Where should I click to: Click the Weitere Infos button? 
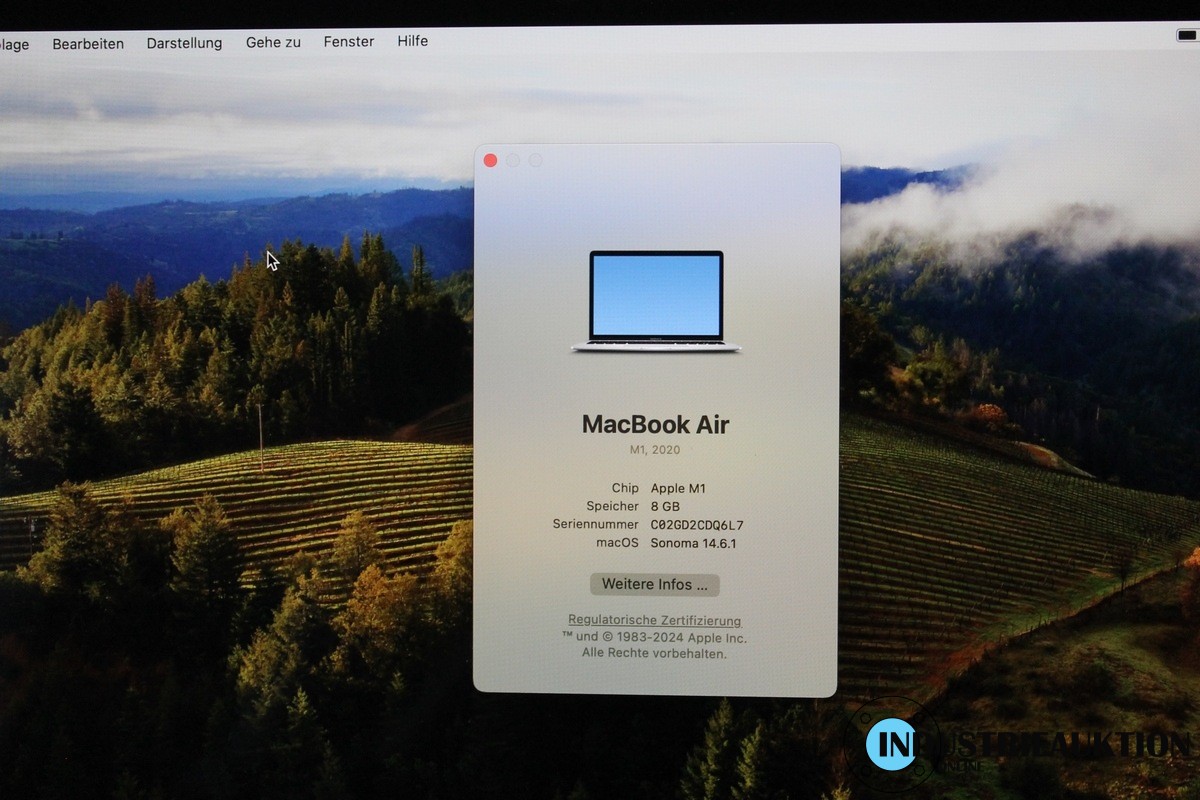[655, 585]
